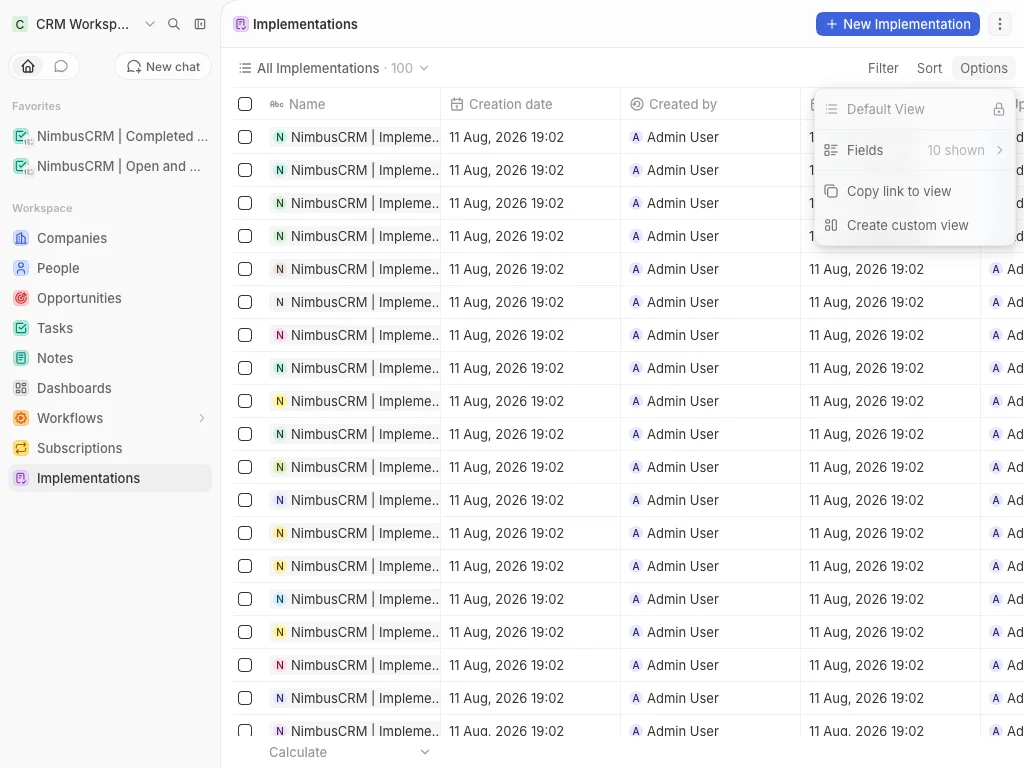Choose Create custom view
1024x768 pixels.
[x=914, y=225]
